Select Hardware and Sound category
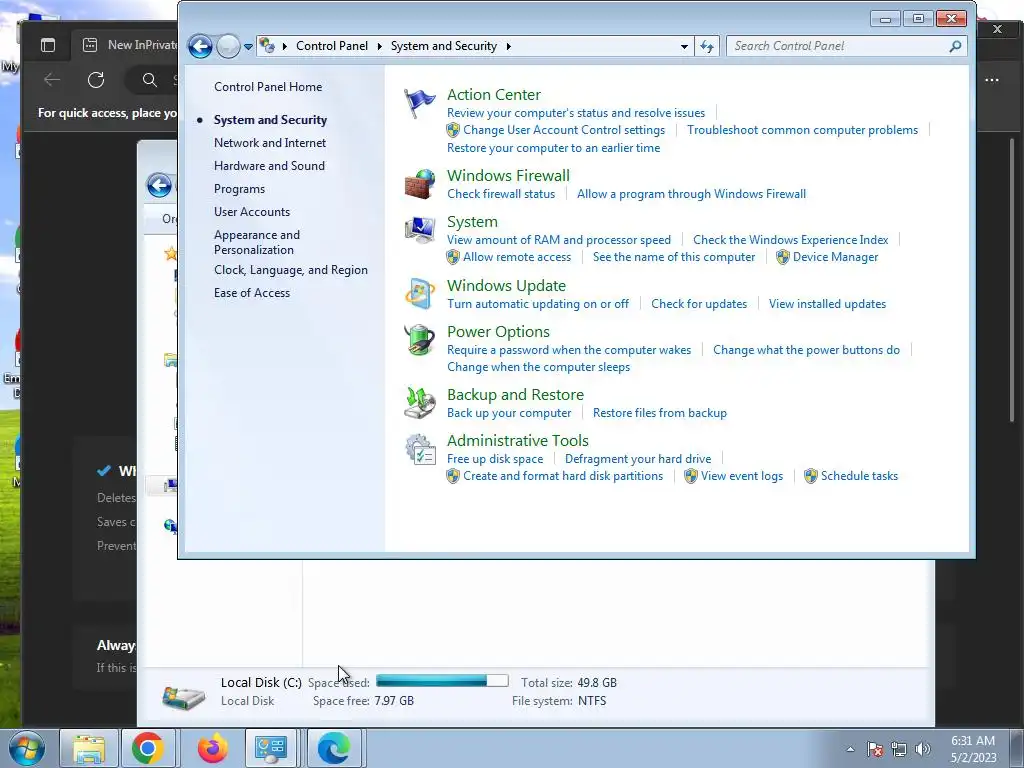 click(x=269, y=166)
